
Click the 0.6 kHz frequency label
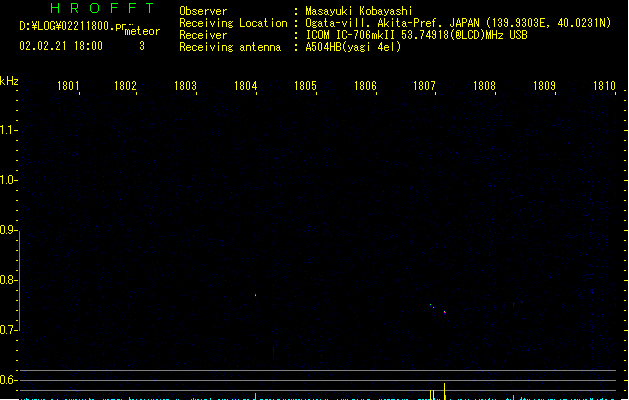pos(8,380)
